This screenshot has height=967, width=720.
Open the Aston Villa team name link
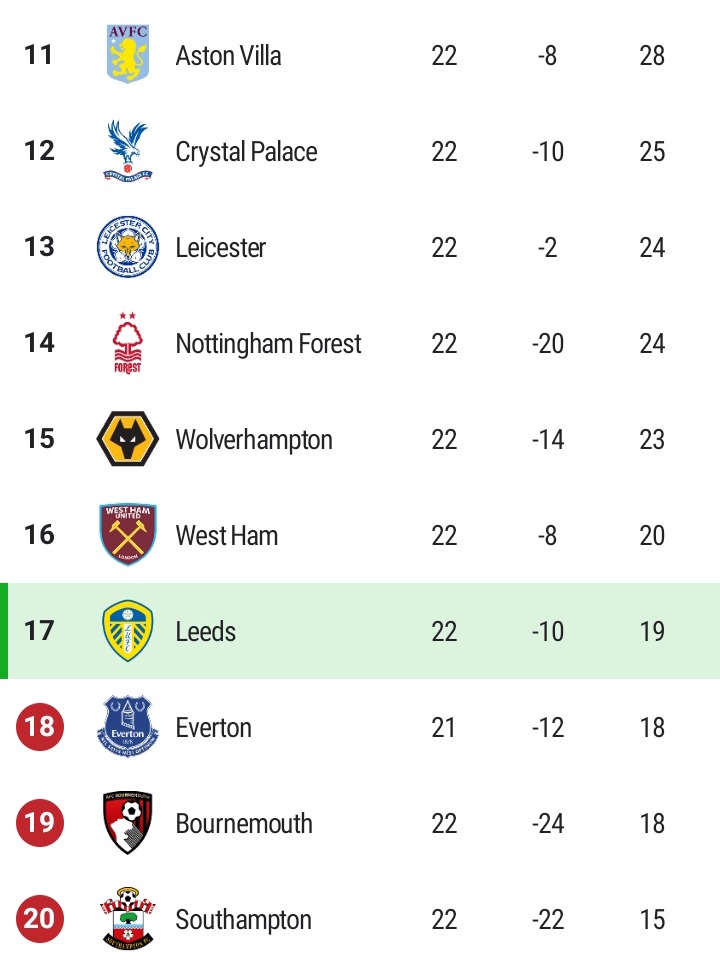(228, 56)
